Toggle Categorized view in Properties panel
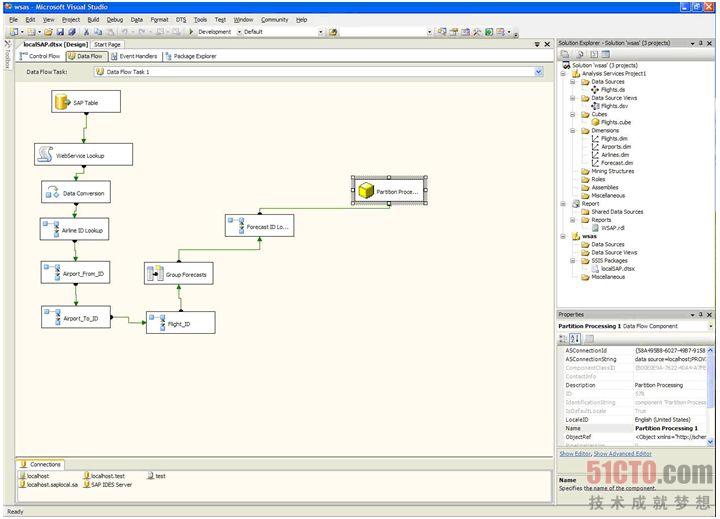720x519 pixels. pos(564,338)
